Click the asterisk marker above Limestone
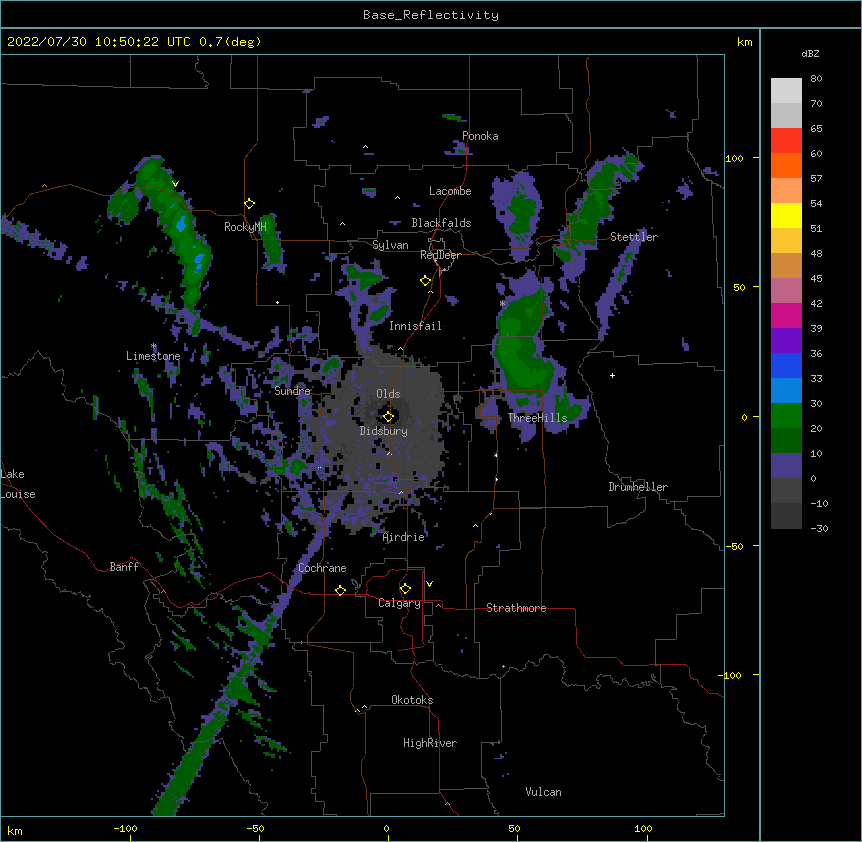The height and width of the screenshot is (842, 862). coord(154,346)
